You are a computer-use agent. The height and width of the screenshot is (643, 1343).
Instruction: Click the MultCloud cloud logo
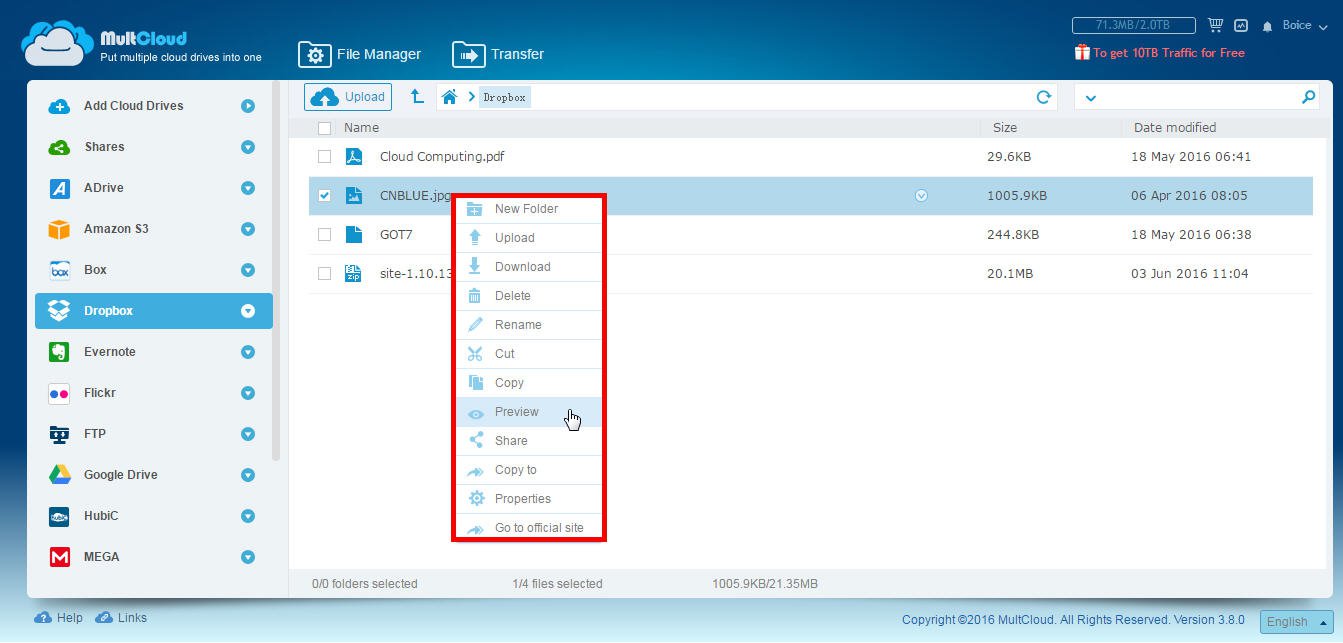tap(57, 43)
